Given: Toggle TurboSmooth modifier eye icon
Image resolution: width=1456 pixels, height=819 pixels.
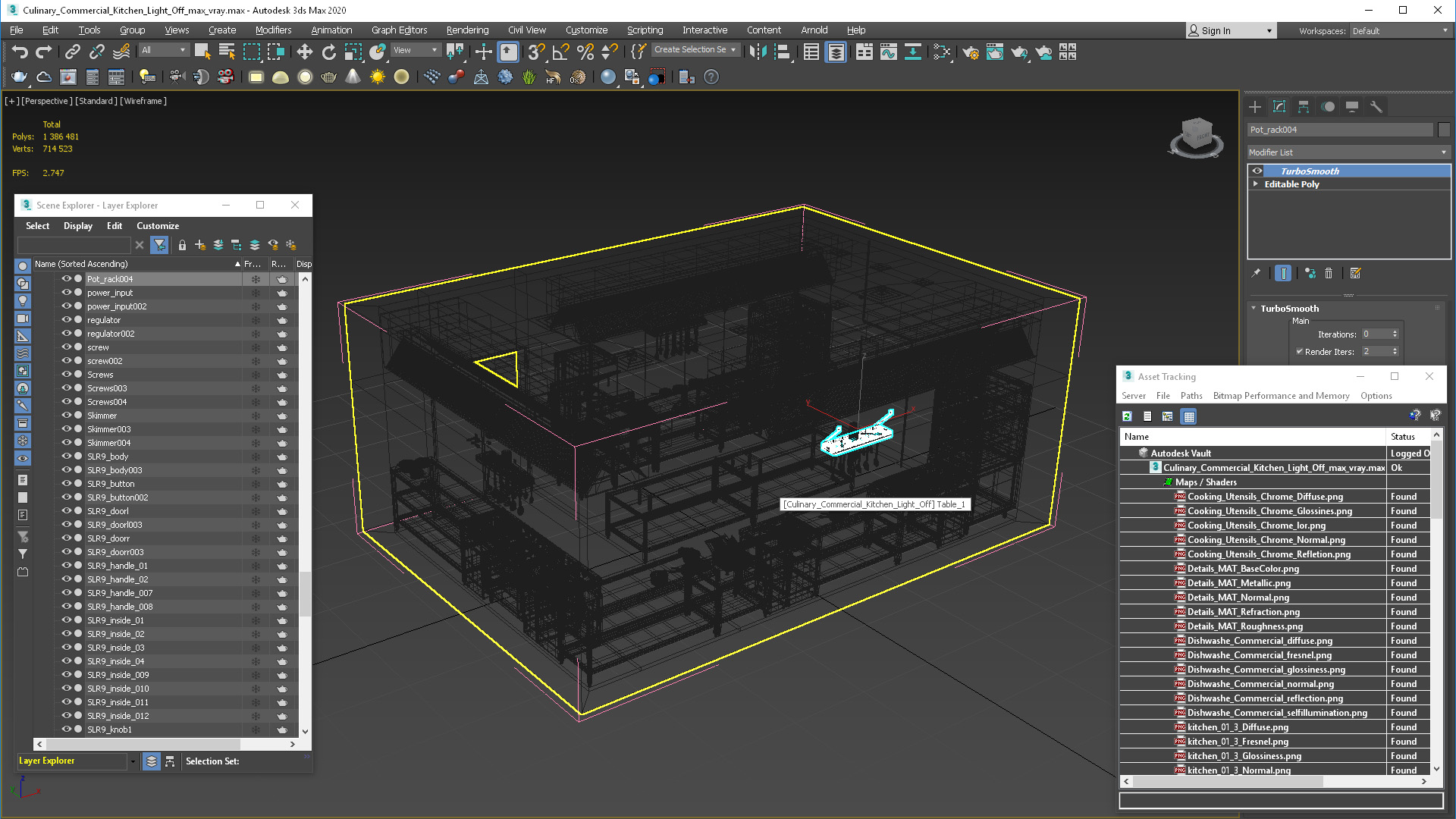Looking at the screenshot, I should 1257,171.
